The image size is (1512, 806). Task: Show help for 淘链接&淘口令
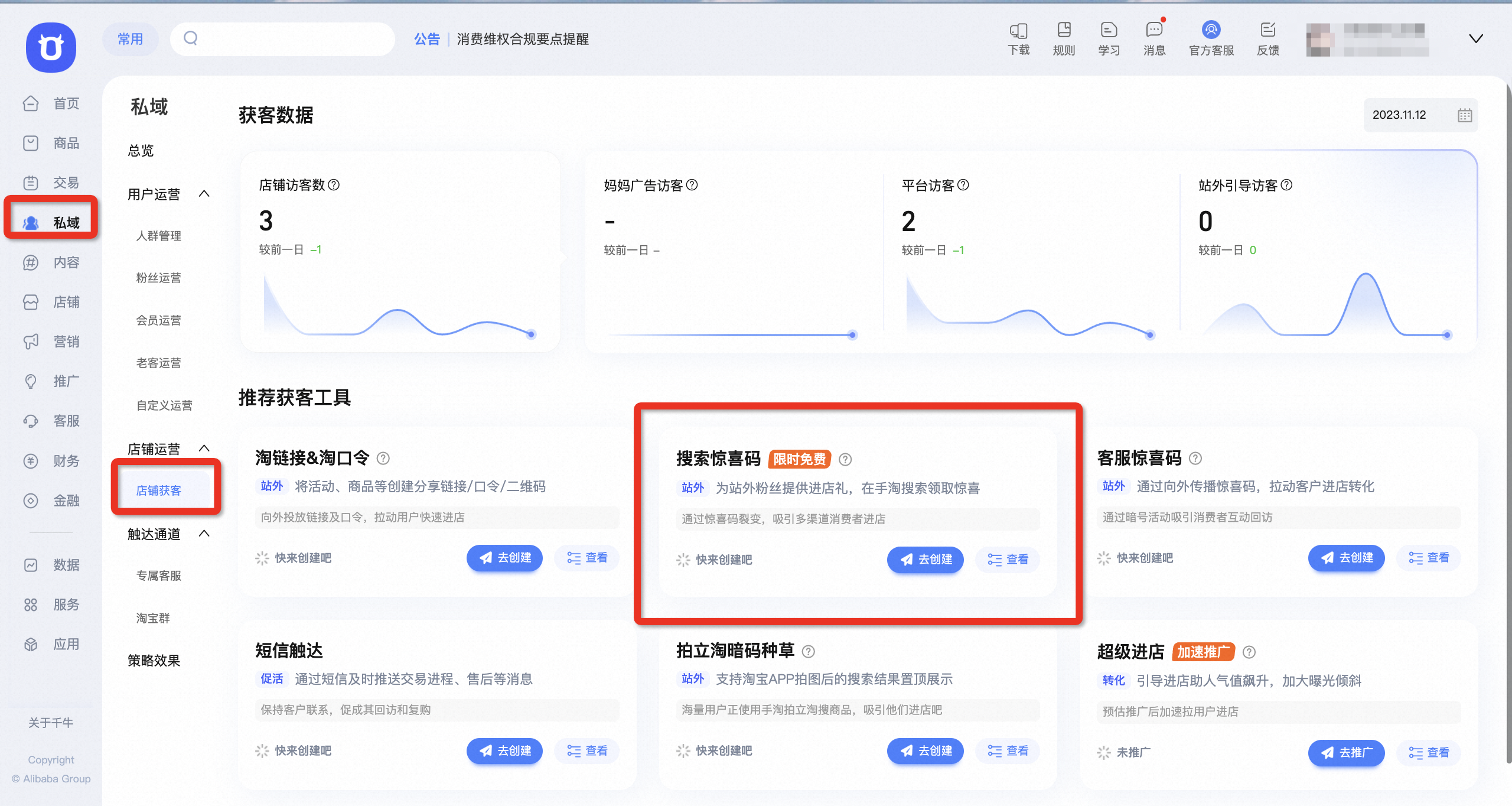click(x=383, y=458)
